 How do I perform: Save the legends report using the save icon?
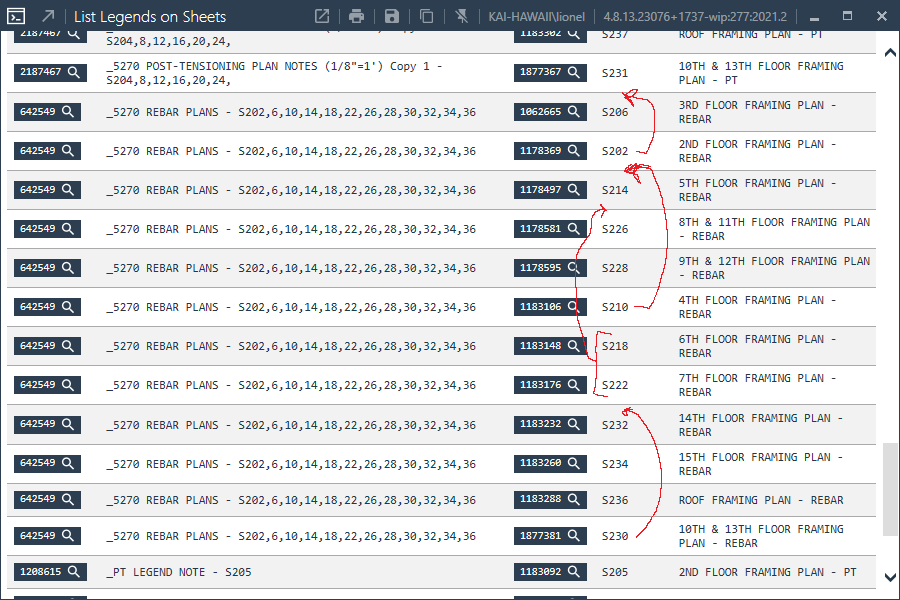coord(391,16)
